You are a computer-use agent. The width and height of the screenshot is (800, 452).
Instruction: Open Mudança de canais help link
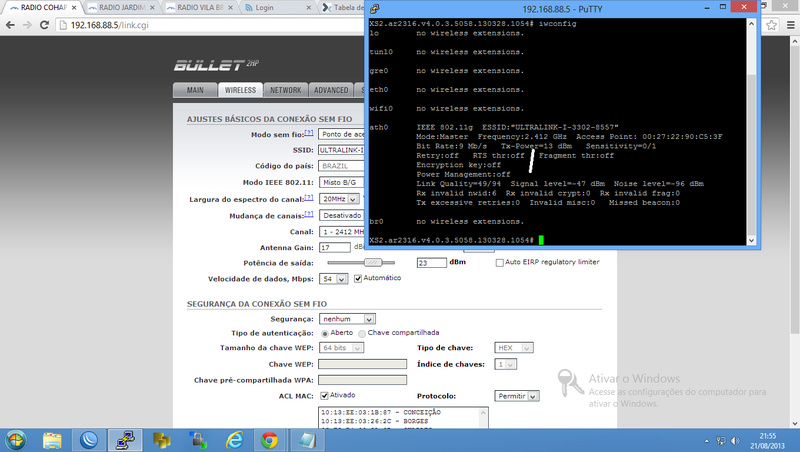pyautogui.click(x=309, y=214)
